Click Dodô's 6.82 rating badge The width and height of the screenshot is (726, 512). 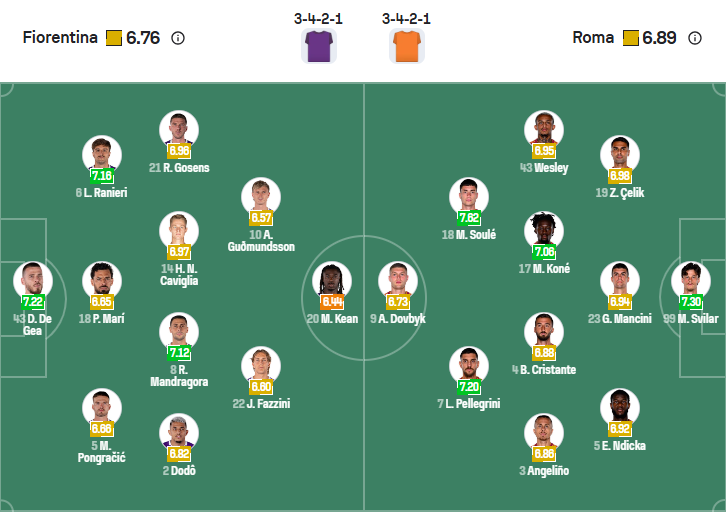(x=179, y=453)
